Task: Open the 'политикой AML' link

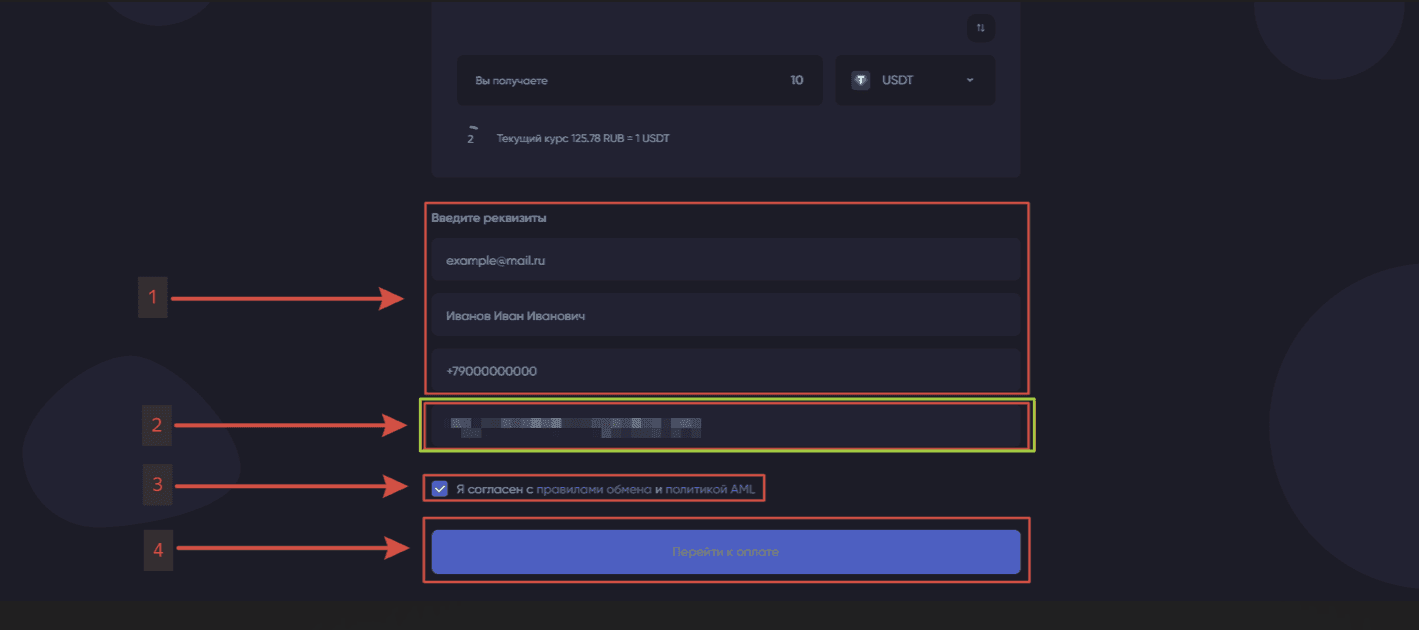Action: [710, 489]
